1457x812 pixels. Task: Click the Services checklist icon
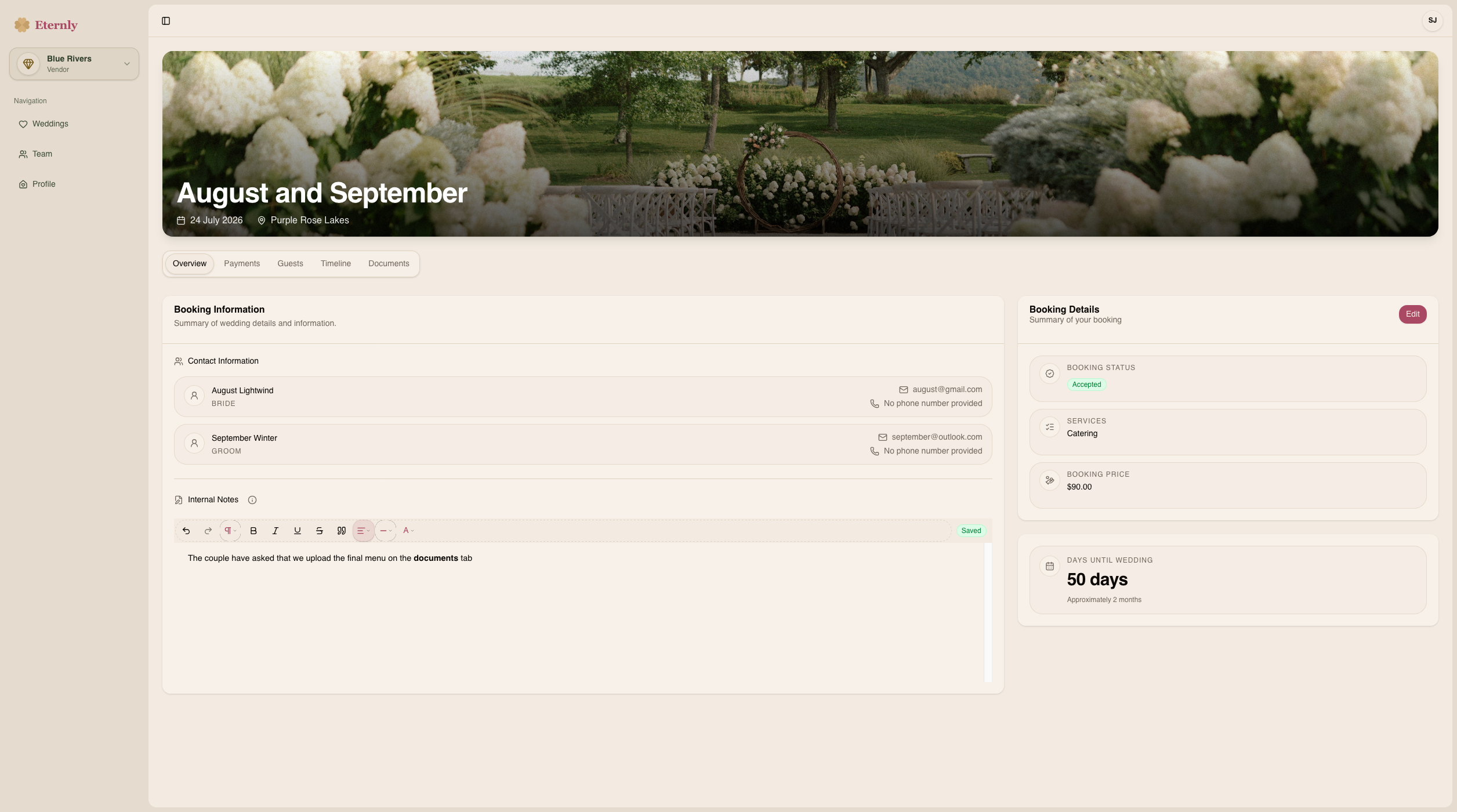tap(1050, 427)
